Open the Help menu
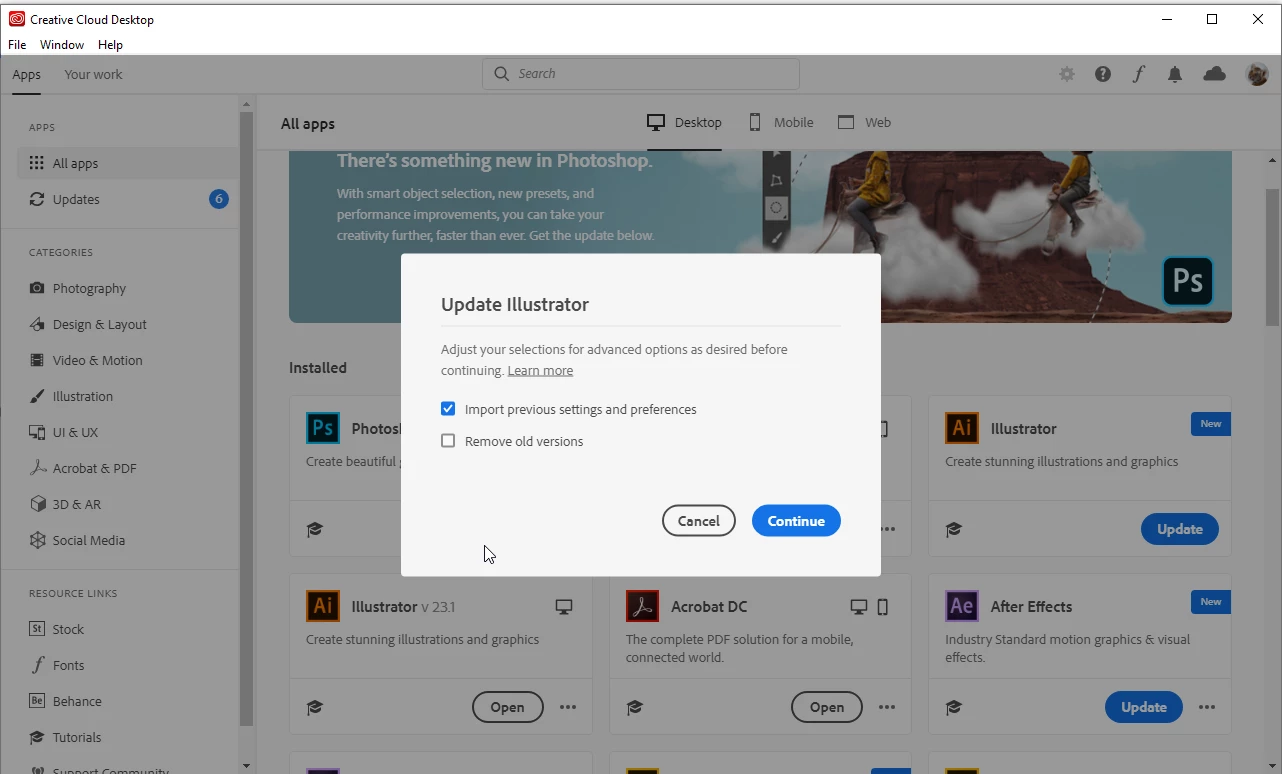Viewport: 1282px width, 774px height. (110, 45)
